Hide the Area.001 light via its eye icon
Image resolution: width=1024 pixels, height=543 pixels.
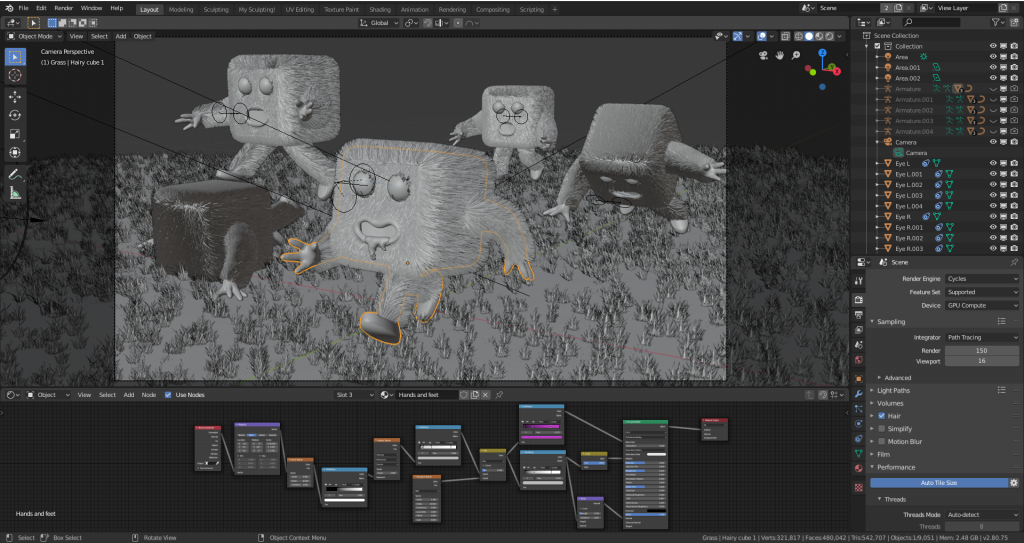pyautogui.click(x=993, y=68)
